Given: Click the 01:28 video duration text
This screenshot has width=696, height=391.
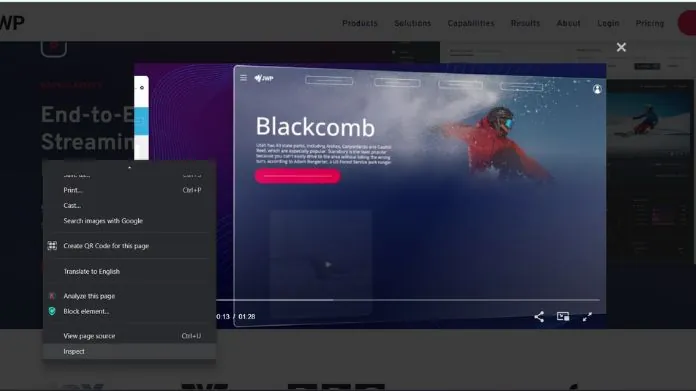Looking at the screenshot, I should tap(247, 316).
